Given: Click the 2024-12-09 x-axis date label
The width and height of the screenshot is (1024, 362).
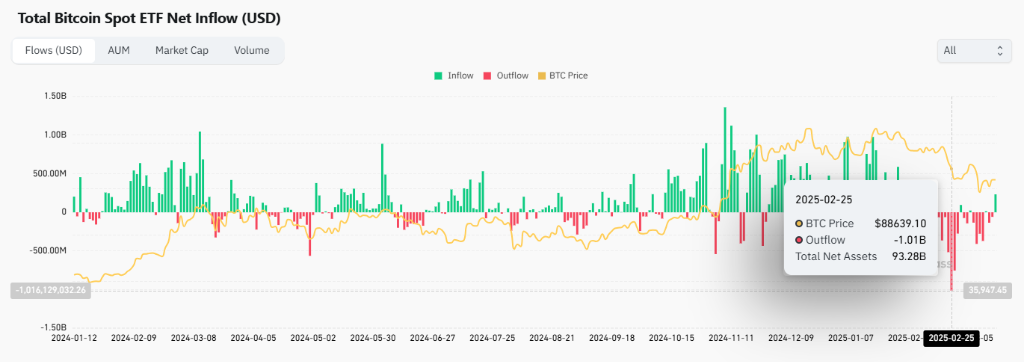Looking at the screenshot, I should tap(790, 338).
